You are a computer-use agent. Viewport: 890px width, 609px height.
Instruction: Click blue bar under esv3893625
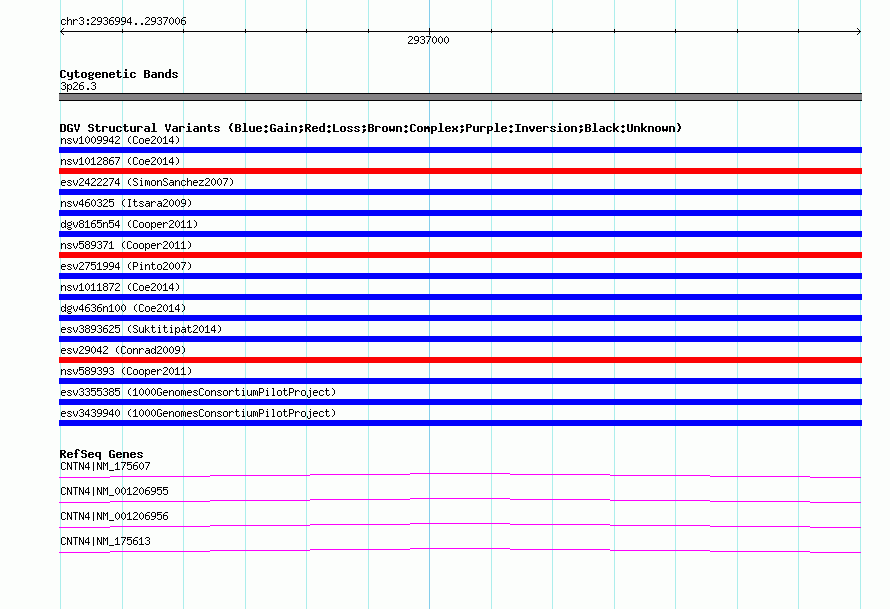(x=460, y=339)
